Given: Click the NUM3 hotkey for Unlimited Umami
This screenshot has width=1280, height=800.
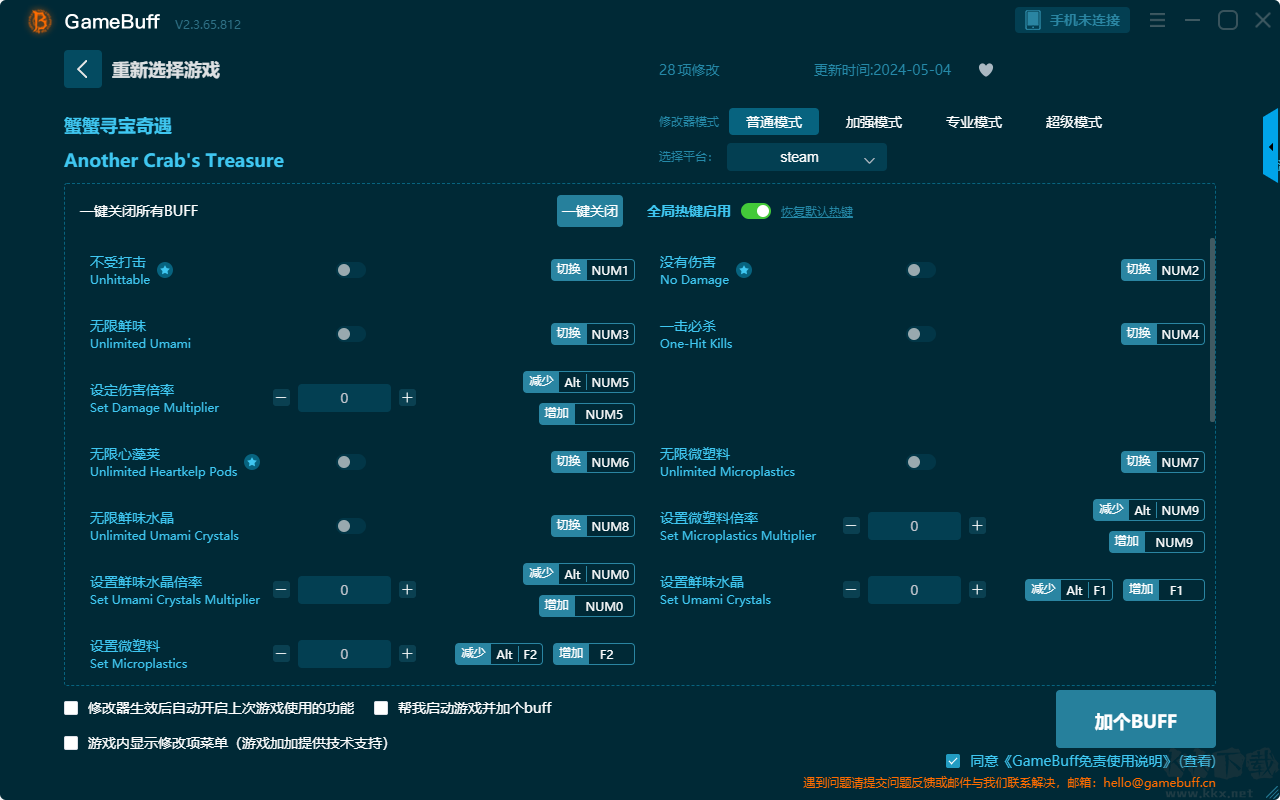Looking at the screenshot, I should [x=593, y=334].
